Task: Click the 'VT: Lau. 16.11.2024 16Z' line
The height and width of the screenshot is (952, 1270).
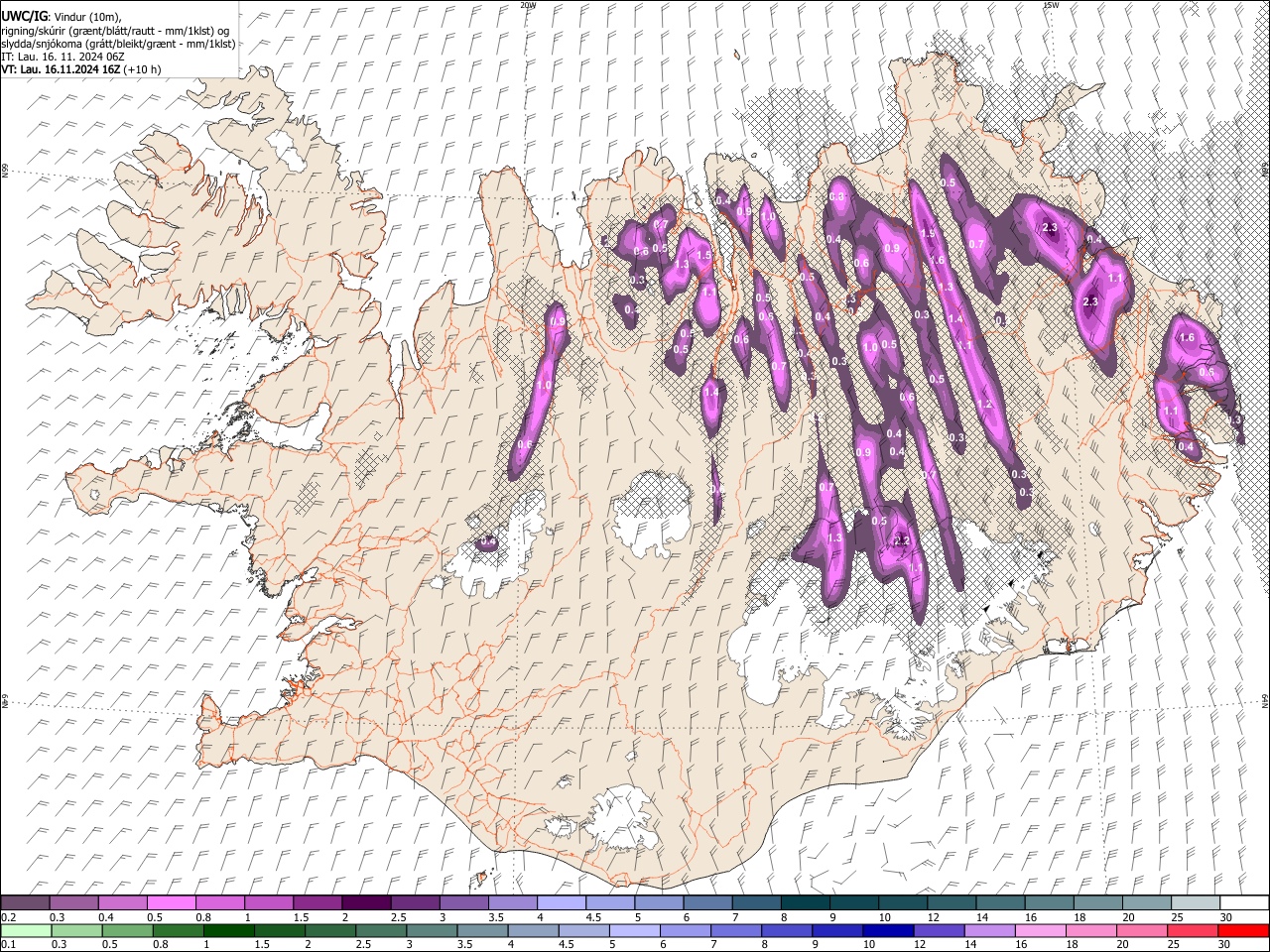Action: (x=62, y=69)
